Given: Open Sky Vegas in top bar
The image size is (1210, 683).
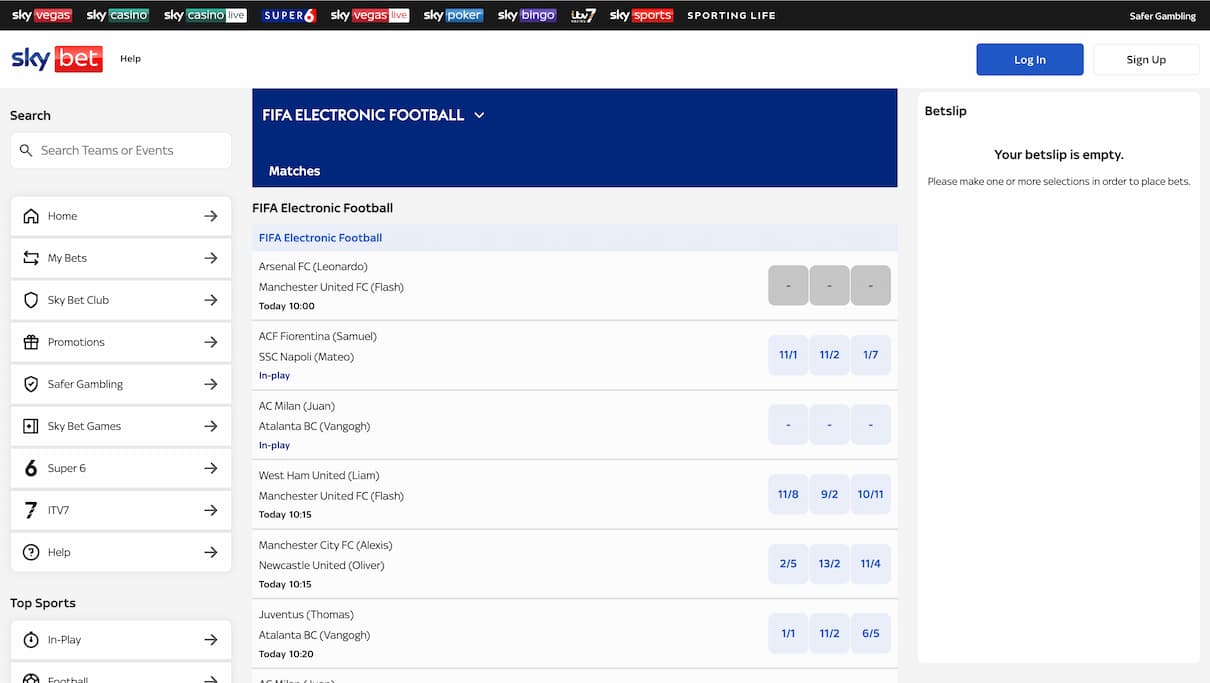Looking at the screenshot, I should (41, 15).
